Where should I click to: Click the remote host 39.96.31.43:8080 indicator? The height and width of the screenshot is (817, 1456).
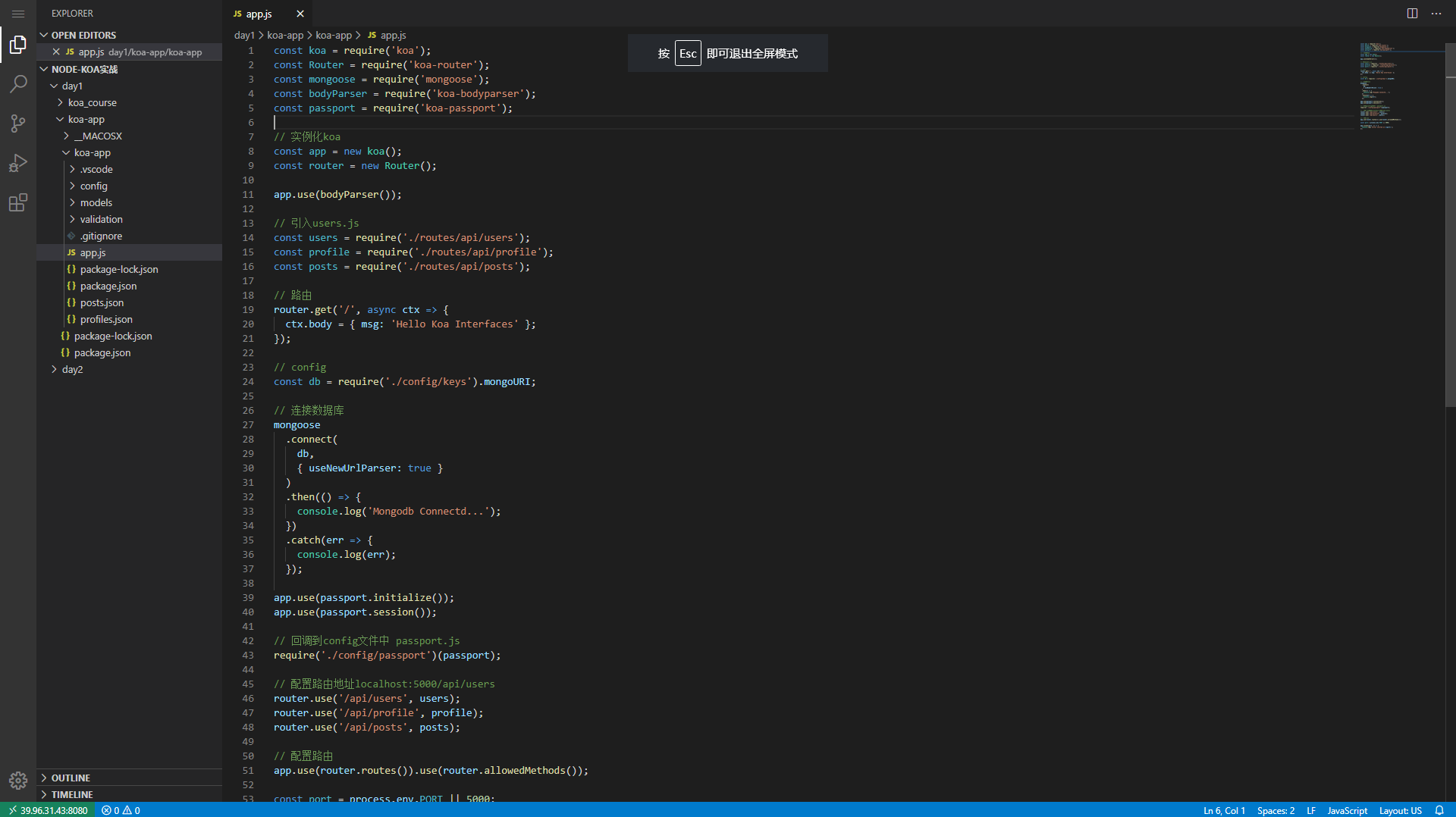(x=47, y=810)
